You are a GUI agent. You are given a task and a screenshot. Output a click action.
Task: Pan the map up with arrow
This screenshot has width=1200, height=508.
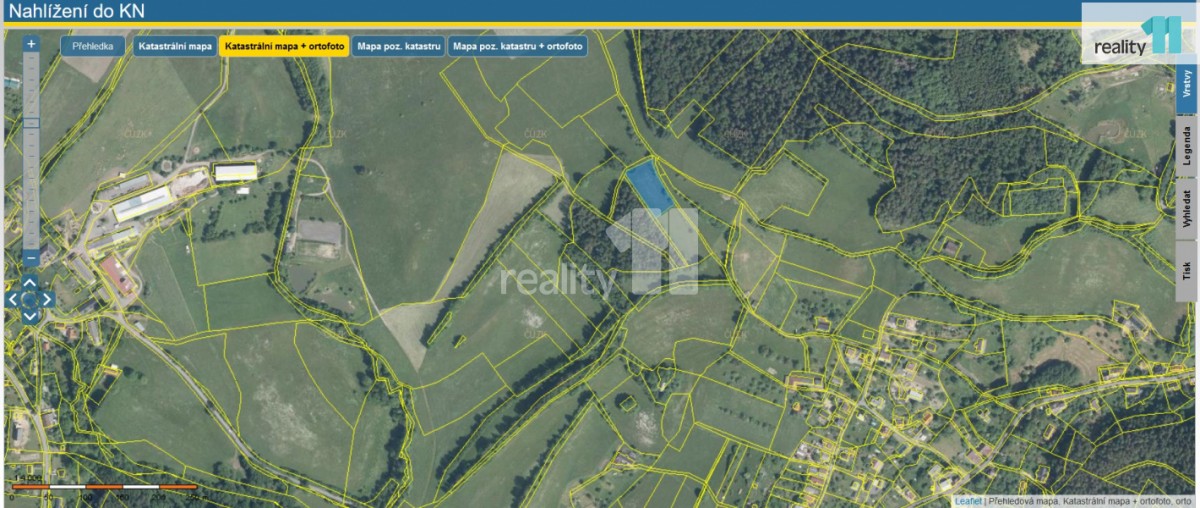30,283
